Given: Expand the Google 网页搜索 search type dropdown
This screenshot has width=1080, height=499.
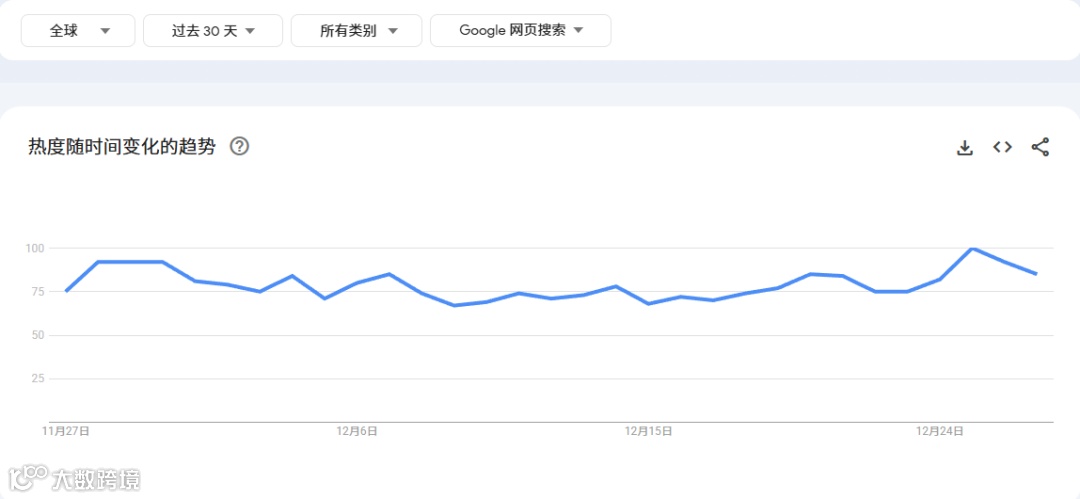Looking at the screenshot, I should pos(520,31).
